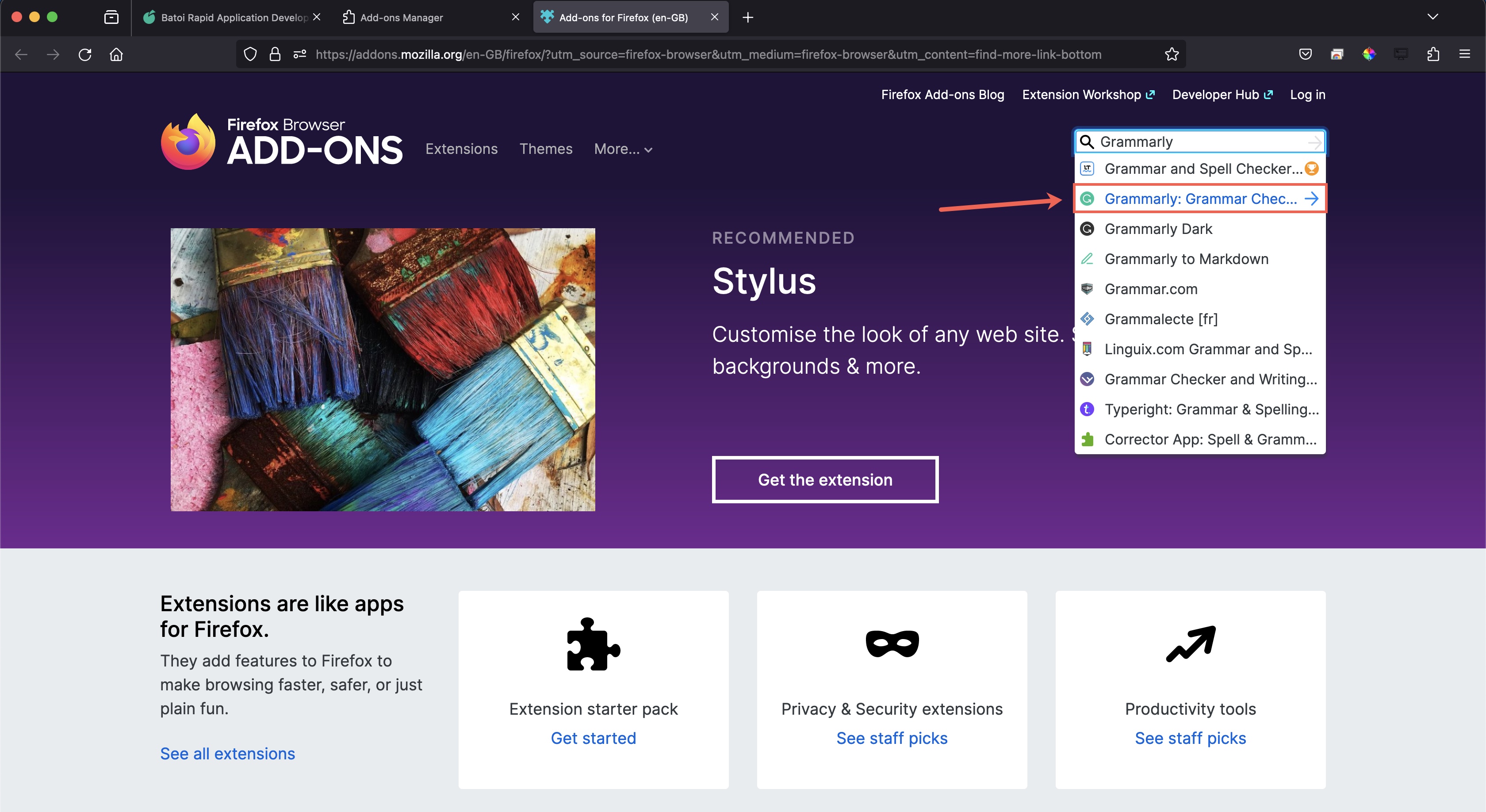Viewport: 1486px width, 812px height.
Task: Open the Pocket save icon
Action: click(x=1306, y=54)
